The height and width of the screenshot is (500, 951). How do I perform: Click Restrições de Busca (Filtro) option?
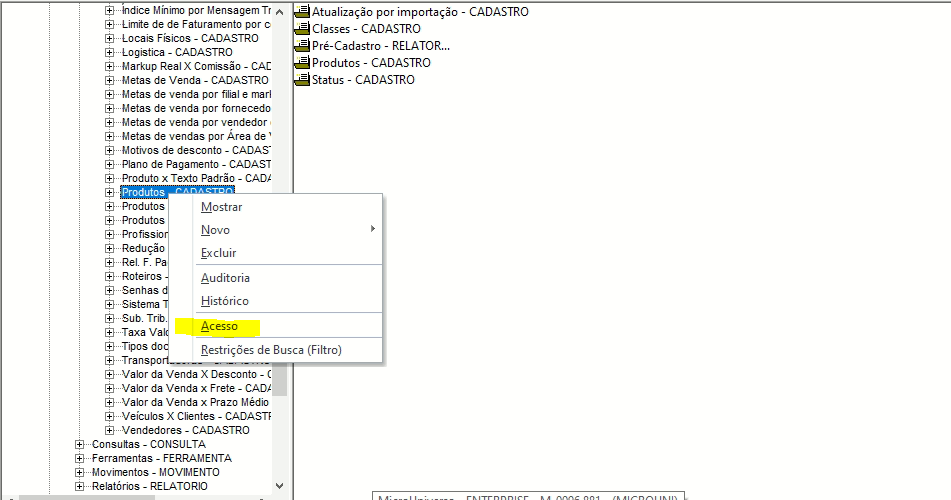coord(271,350)
